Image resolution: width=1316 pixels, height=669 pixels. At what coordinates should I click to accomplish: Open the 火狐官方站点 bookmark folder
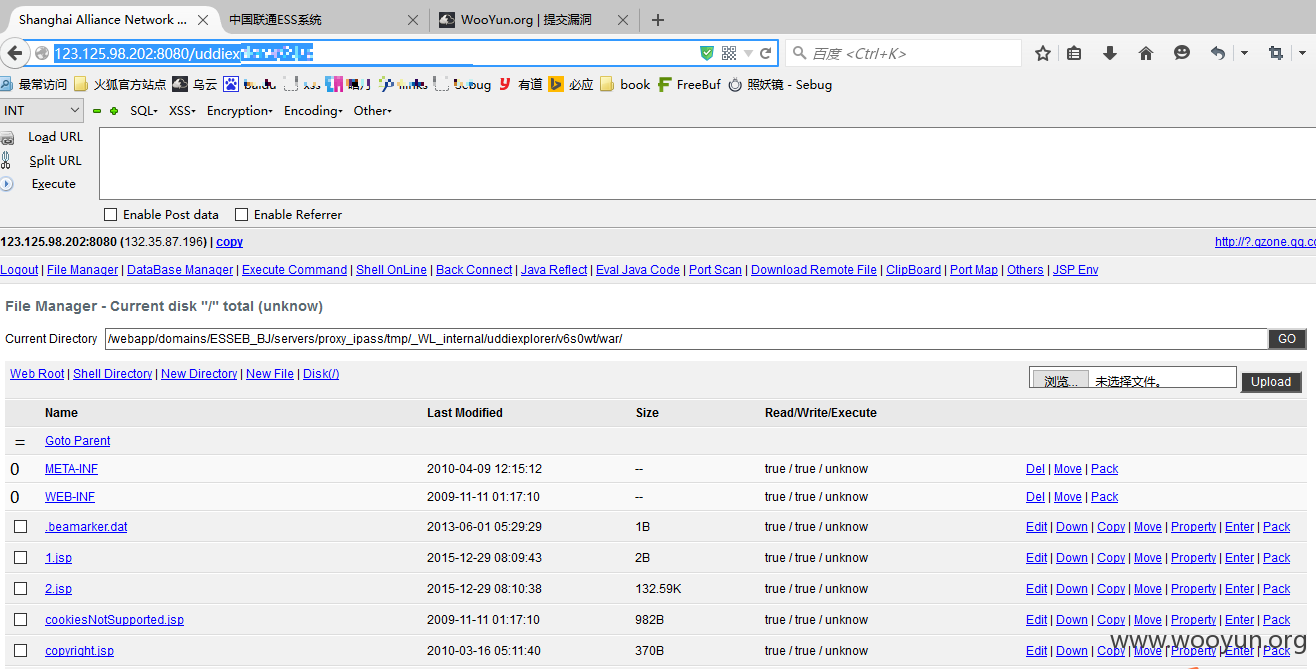pos(120,85)
